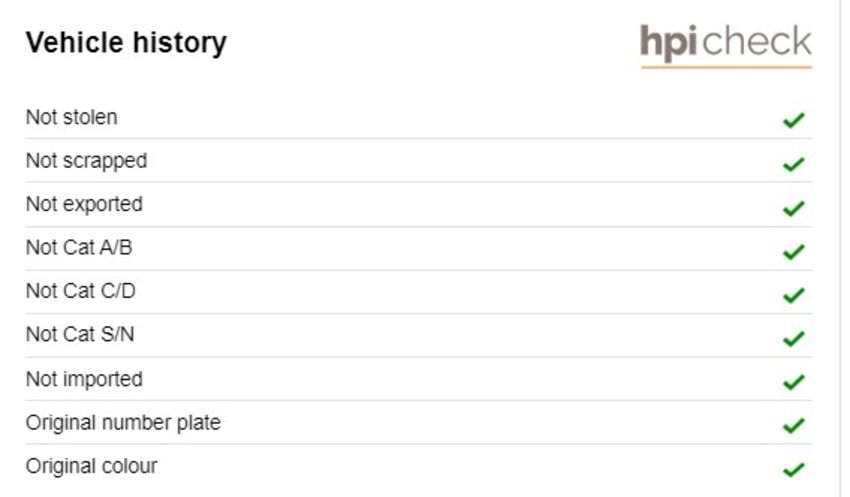Screen dimensions: 850x497
Task: Click the Vehicle history heading
Action: pos(126,42)
